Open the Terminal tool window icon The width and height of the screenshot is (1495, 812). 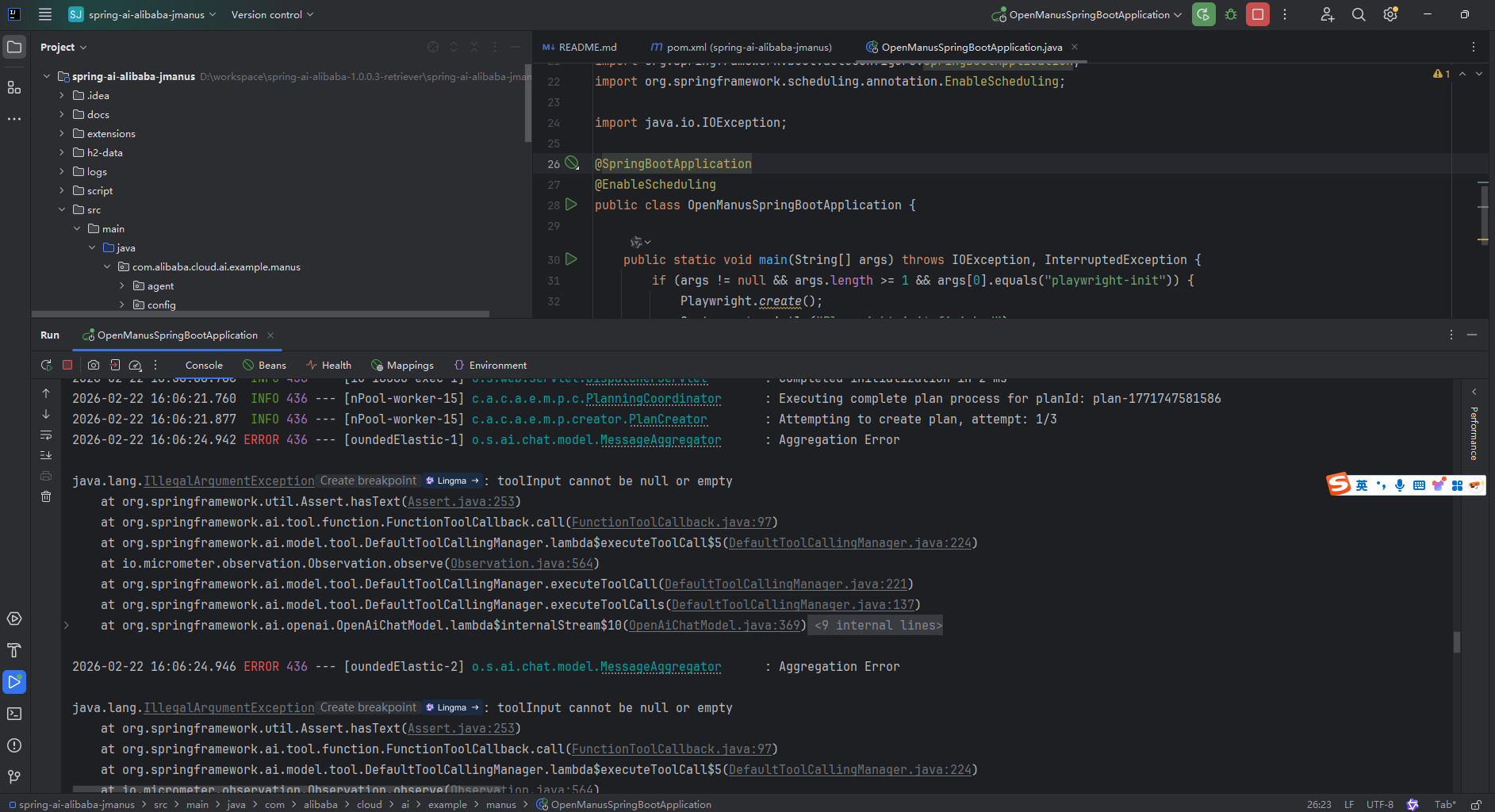click(14, 714)
